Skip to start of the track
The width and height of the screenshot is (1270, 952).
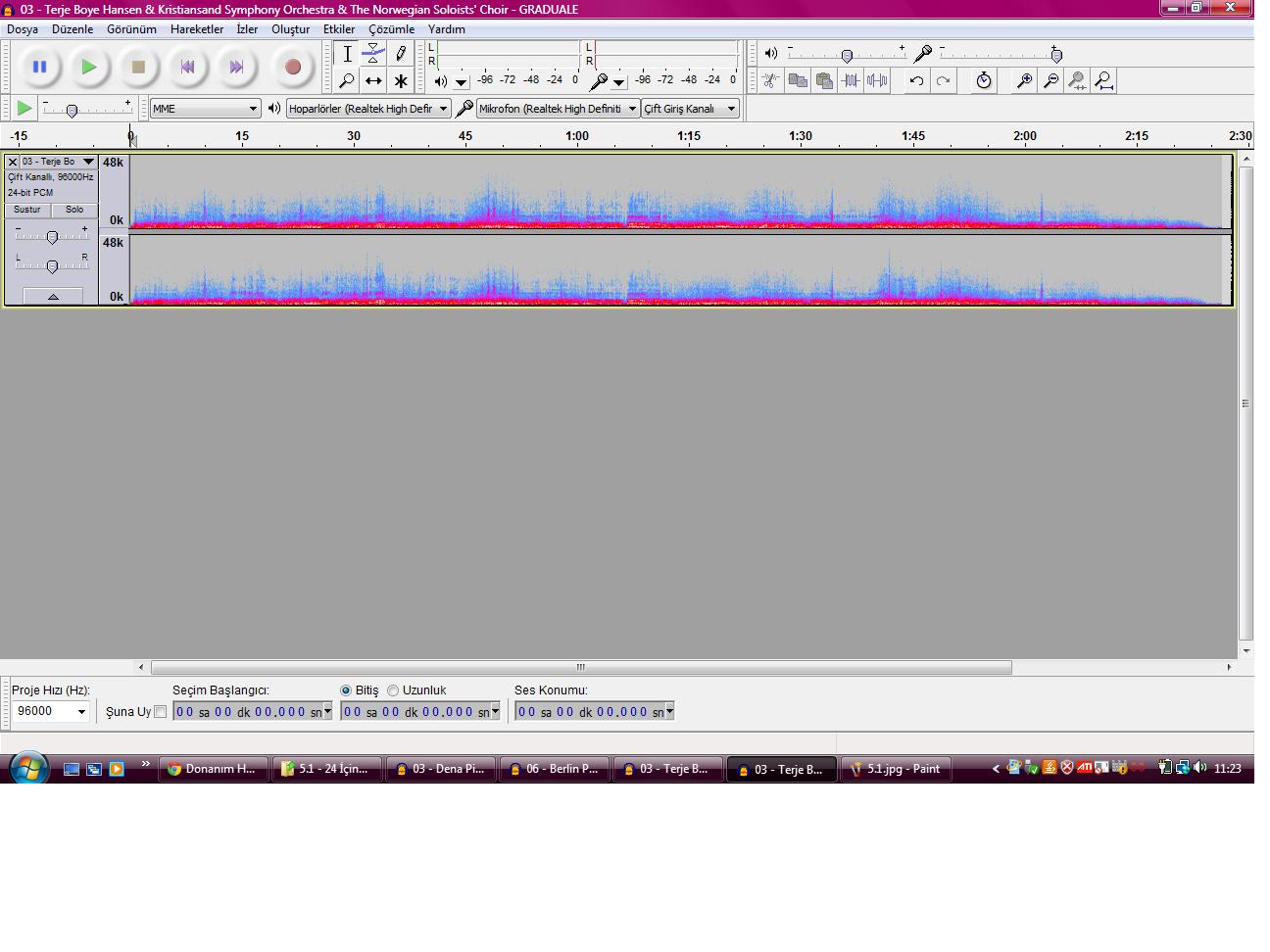point(187,67)
